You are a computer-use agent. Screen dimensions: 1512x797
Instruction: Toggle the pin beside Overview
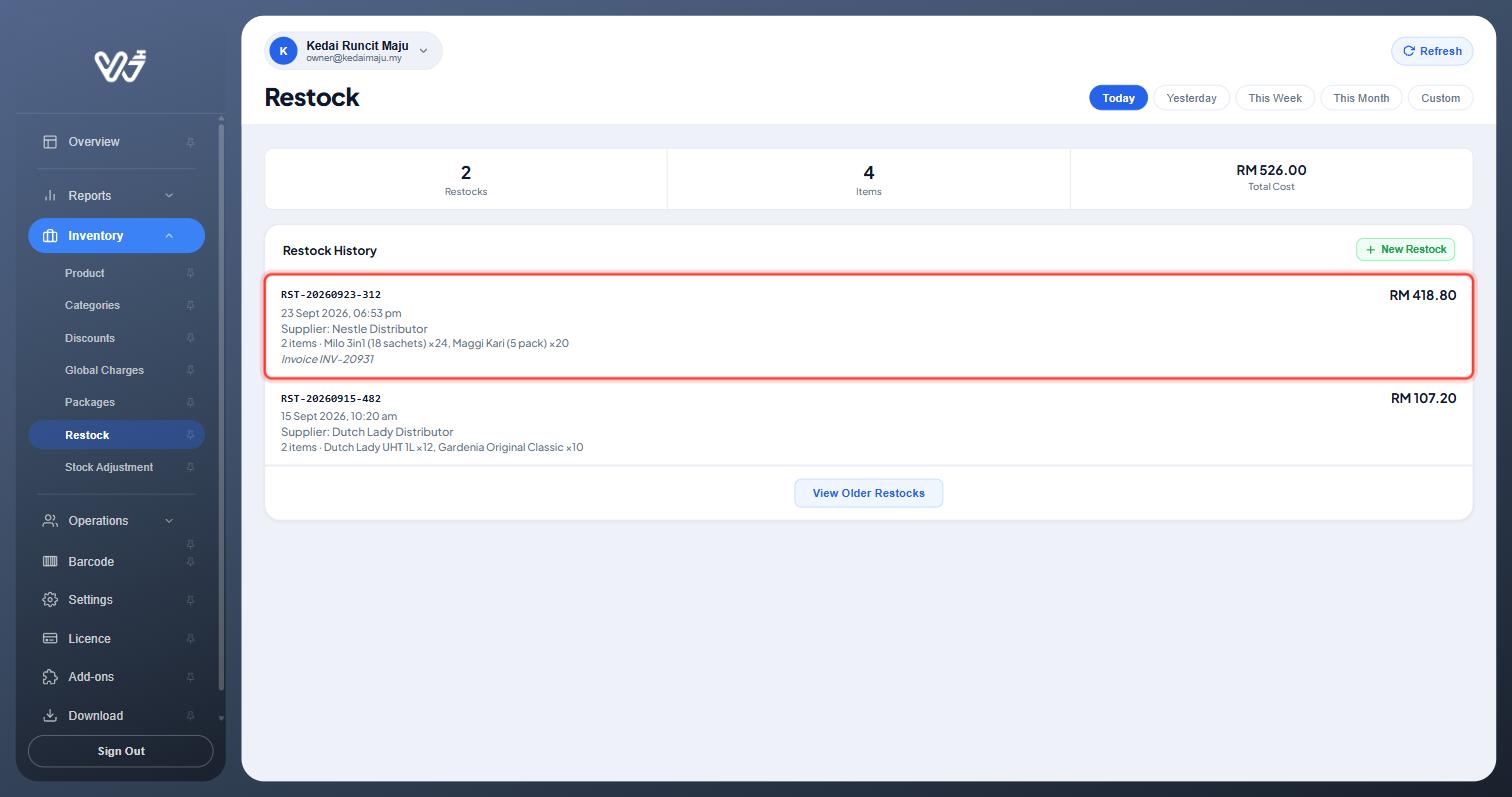(190, 142)
